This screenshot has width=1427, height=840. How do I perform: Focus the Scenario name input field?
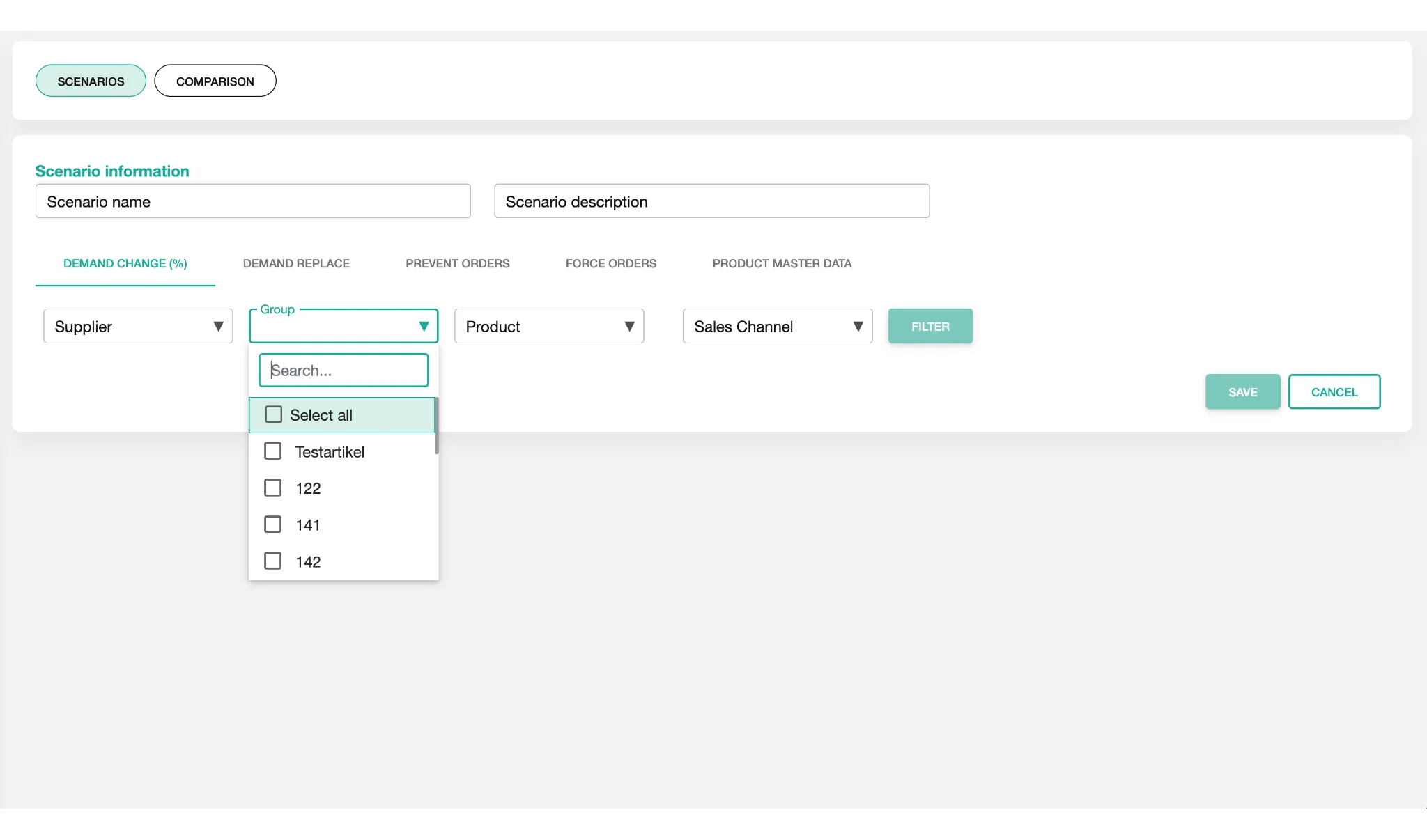coord(253,201)
